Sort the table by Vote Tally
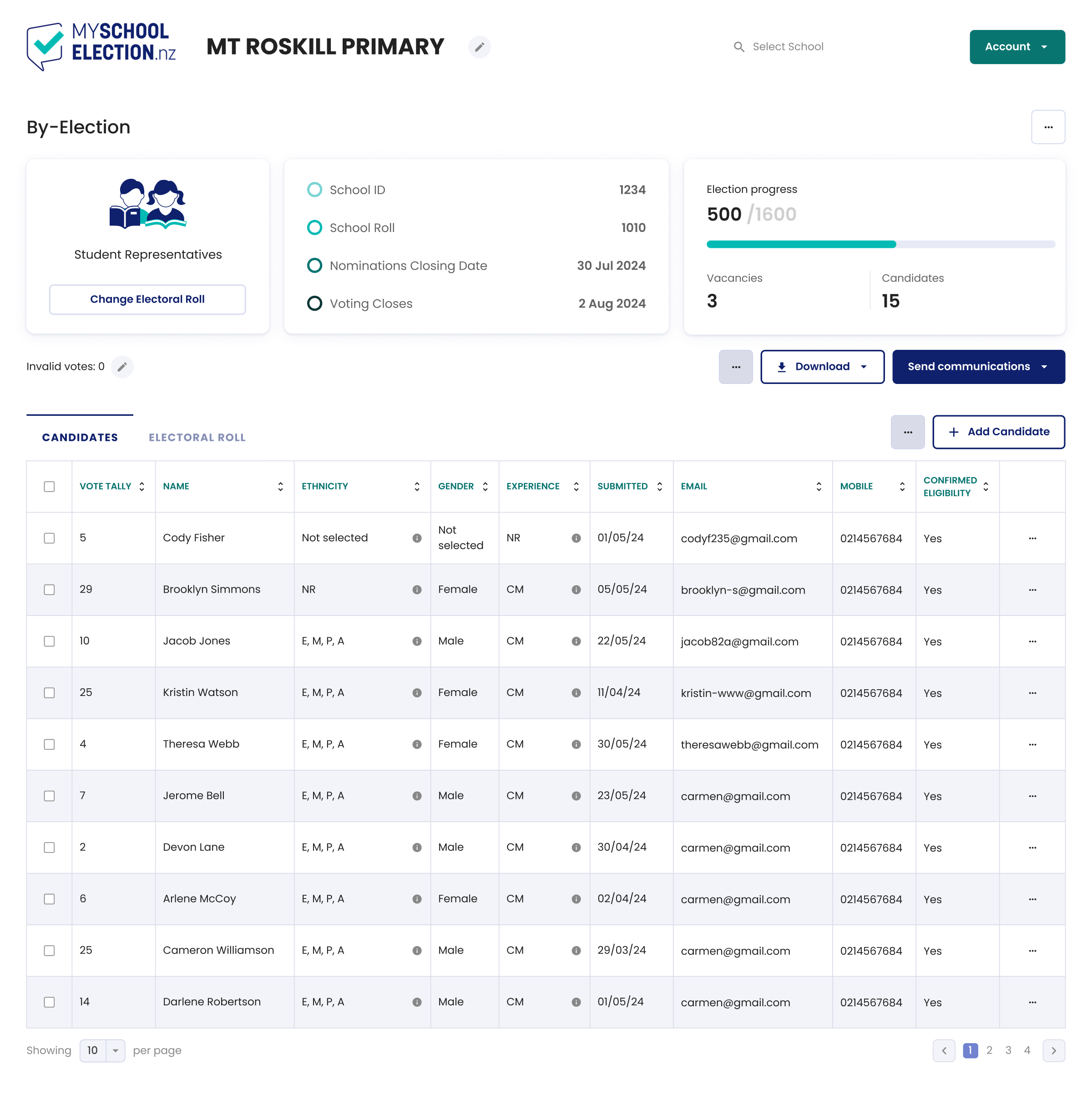The image size is (1092, 1095). (x=142, y=486)
